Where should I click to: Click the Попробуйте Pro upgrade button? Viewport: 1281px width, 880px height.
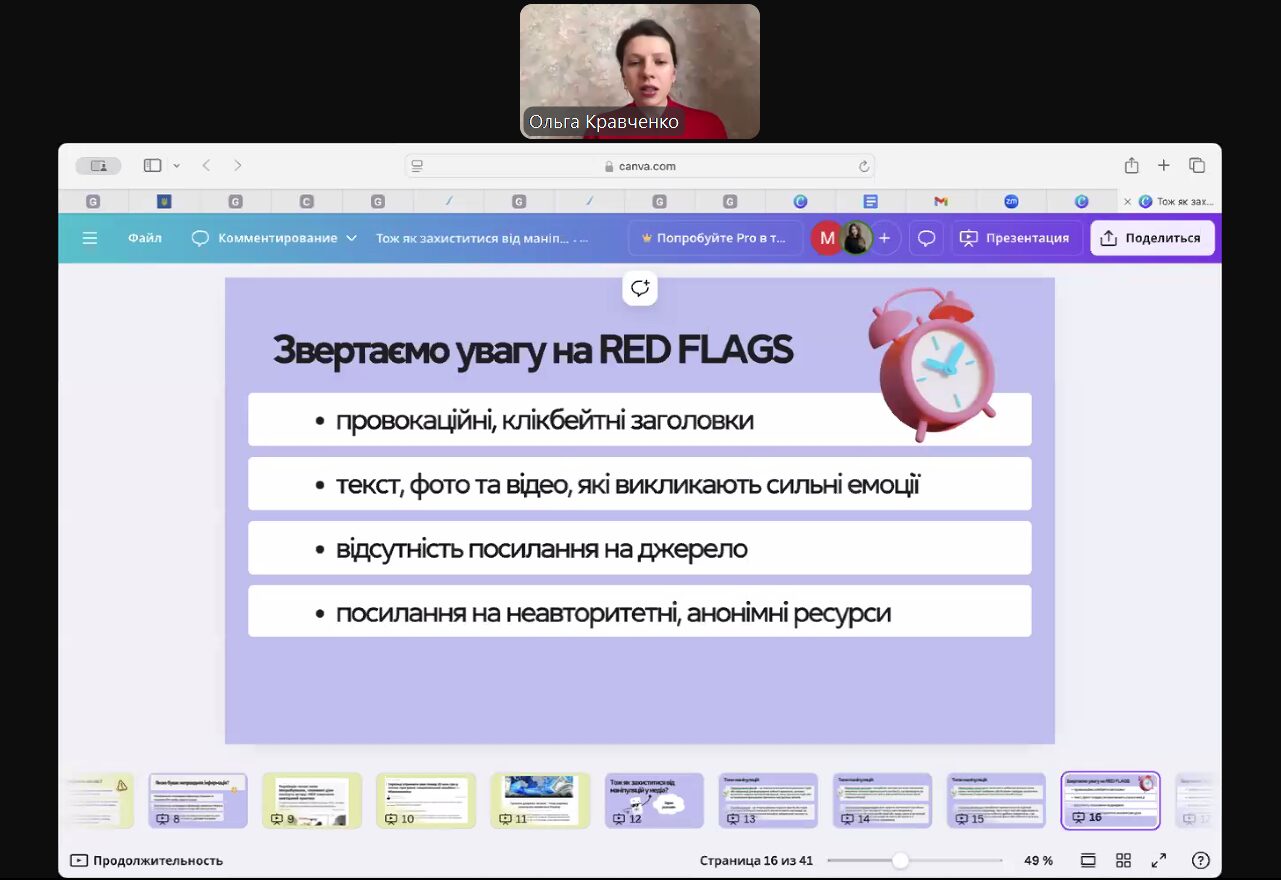coord(714,238)
